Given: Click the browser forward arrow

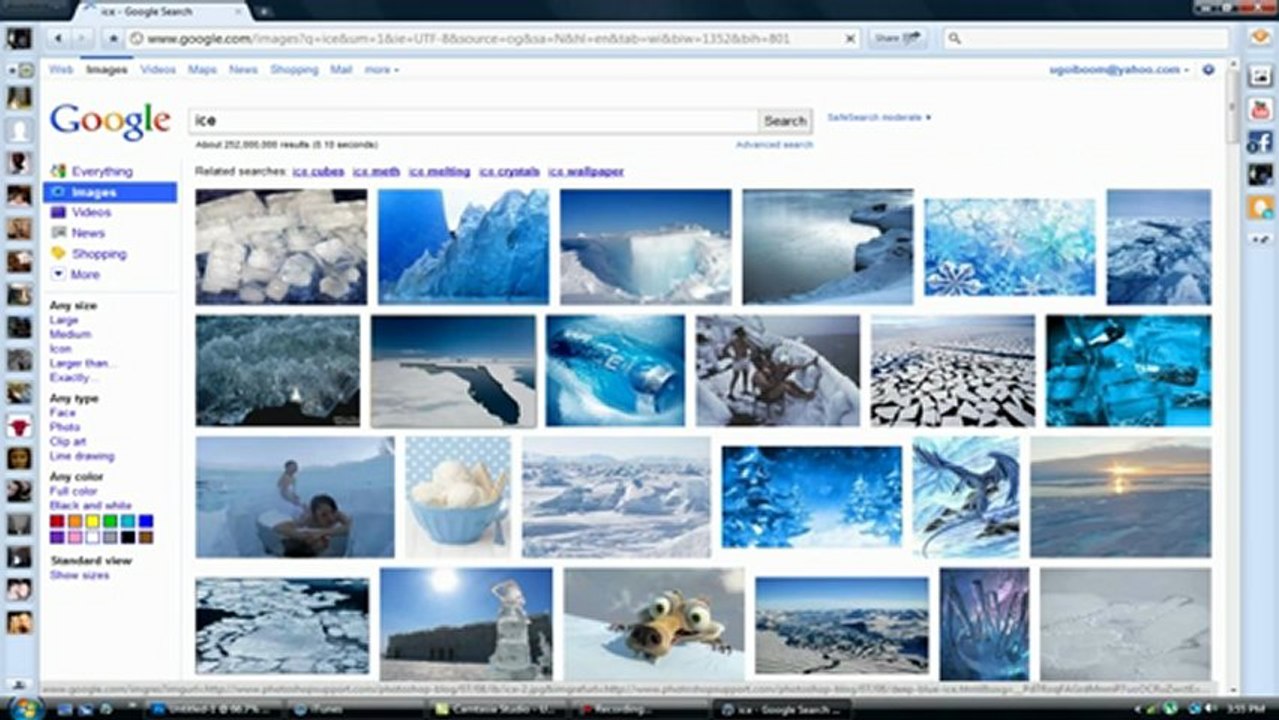Looking at the screenshot, I should 83,38.
